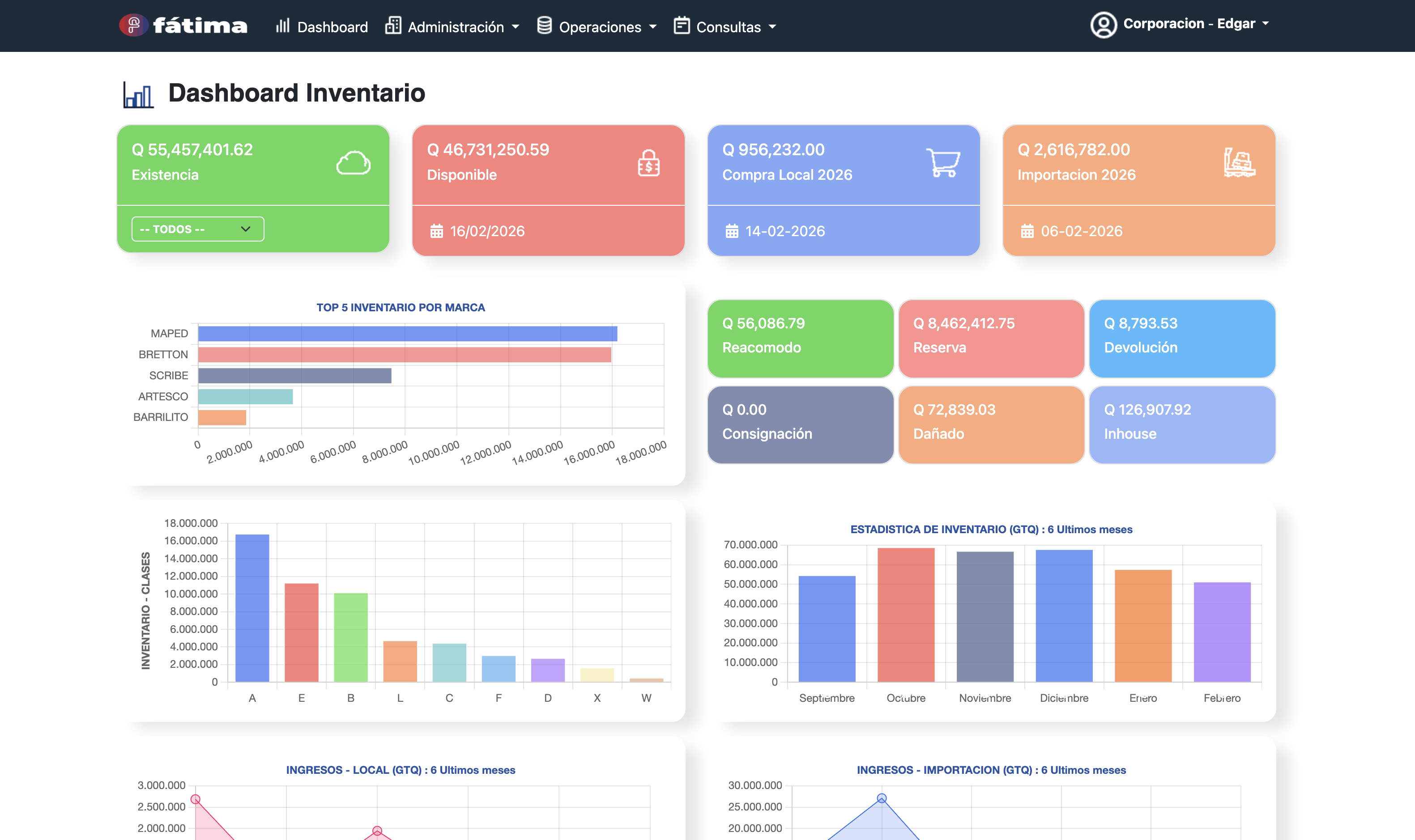Click the Consultas calendar icon
1415x840 pixels.
pos(682,26)
